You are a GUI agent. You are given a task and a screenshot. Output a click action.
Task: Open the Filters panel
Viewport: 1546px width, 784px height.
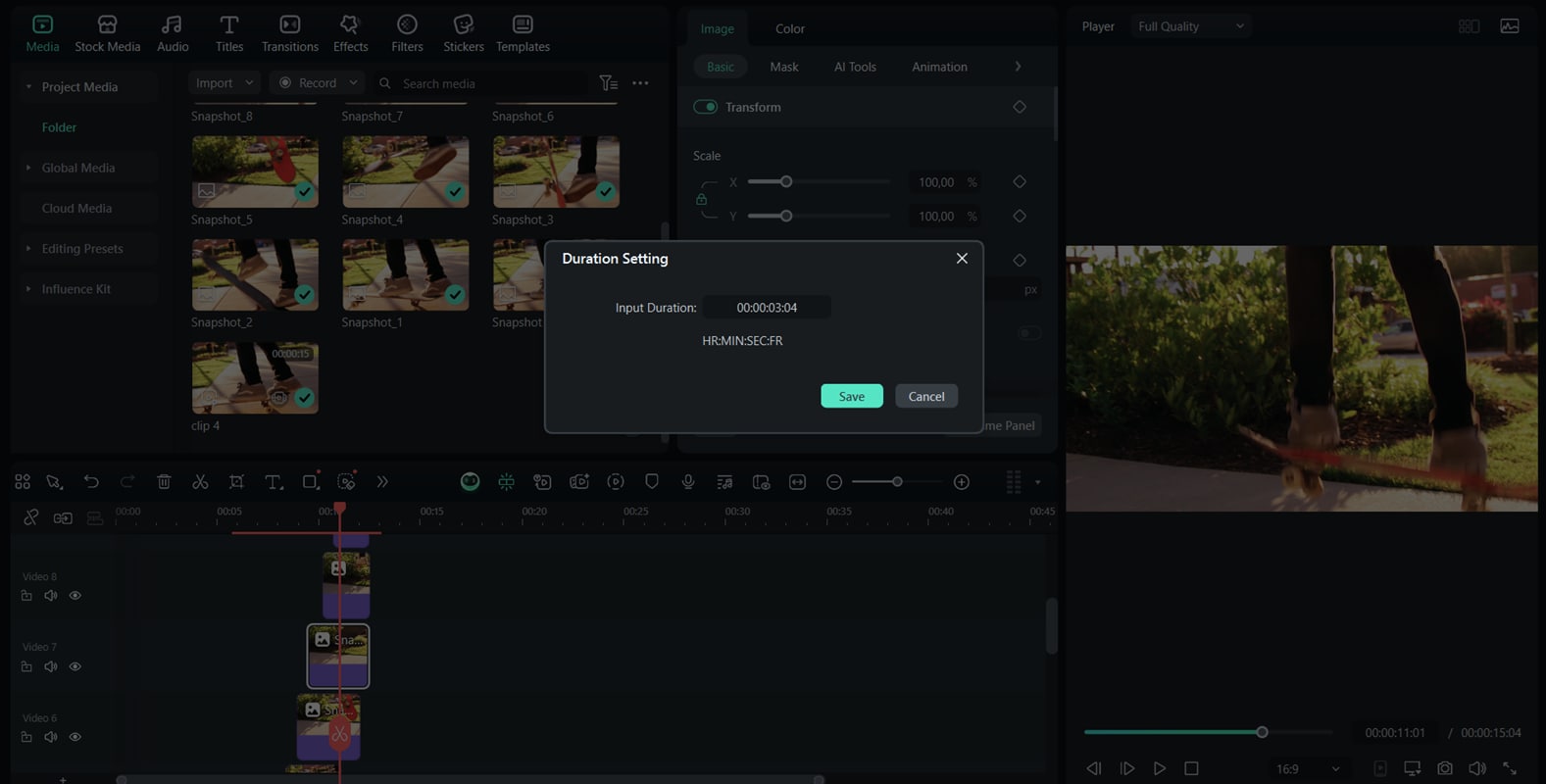coord(407,33)
